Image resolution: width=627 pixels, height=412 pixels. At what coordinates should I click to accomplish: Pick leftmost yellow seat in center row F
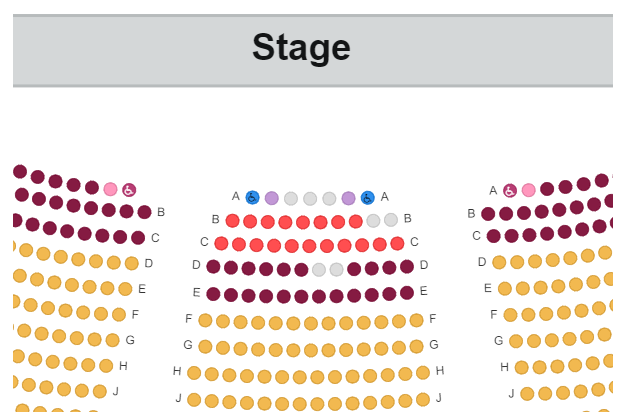click(205, 320)
